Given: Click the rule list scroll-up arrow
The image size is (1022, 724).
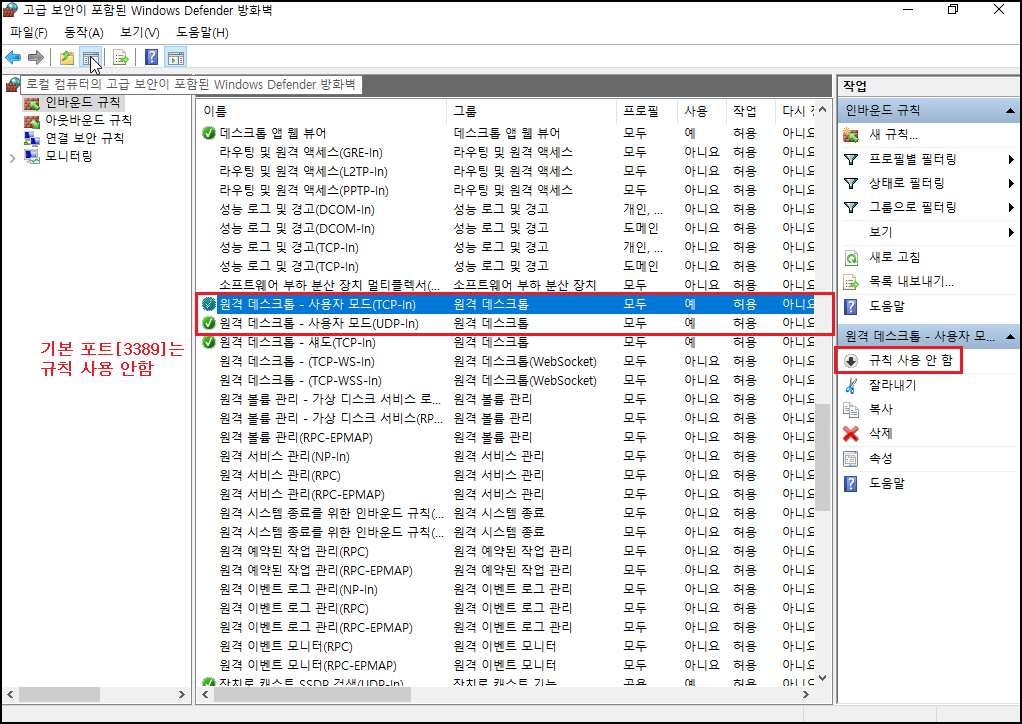Looking at the screenshot, I should pyautogui.click(x=823, y=109).
